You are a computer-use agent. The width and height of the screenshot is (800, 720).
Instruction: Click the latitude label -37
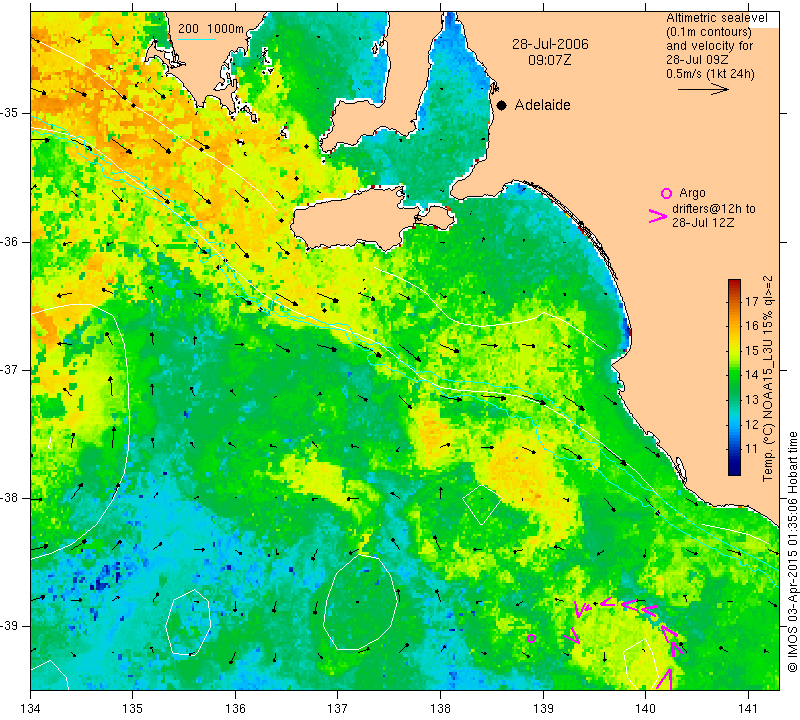[x=9, y=369]
